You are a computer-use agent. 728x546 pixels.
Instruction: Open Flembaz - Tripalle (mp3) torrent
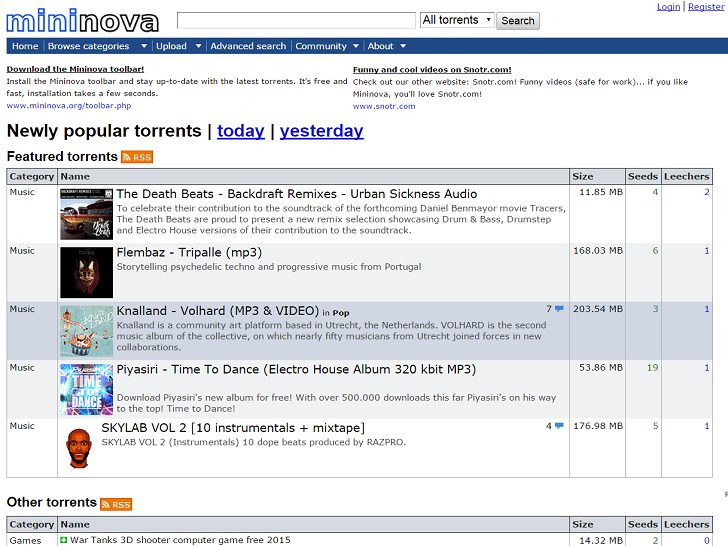[x=189, y=252]
